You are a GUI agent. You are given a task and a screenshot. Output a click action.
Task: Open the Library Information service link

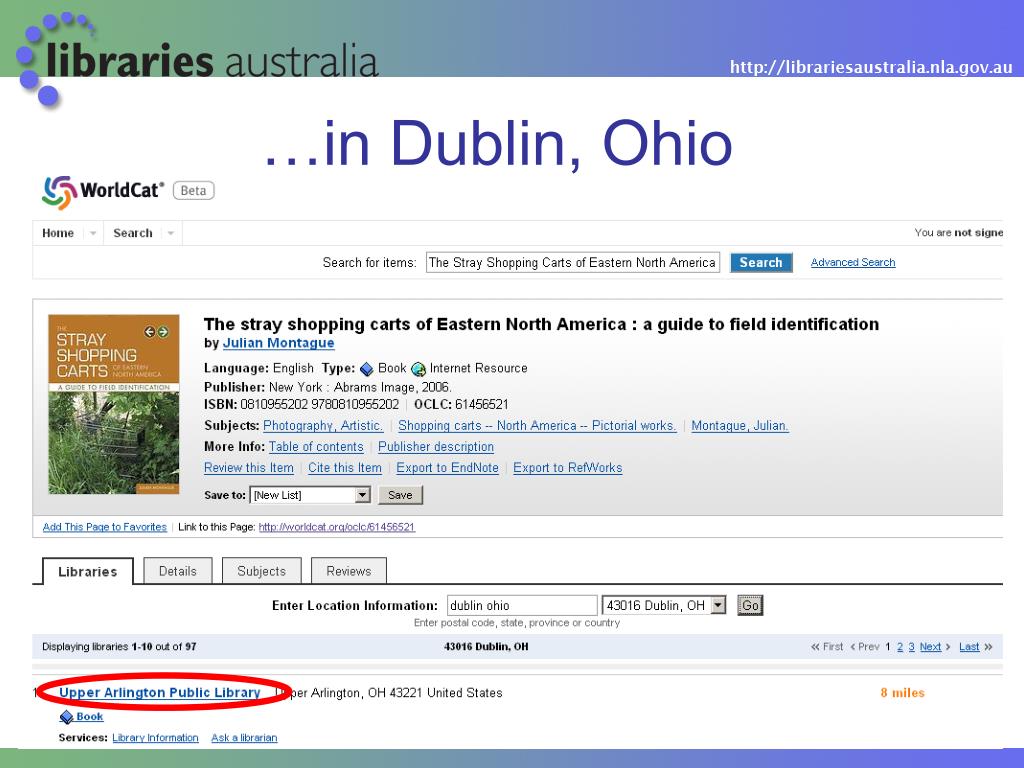[155, 737]
